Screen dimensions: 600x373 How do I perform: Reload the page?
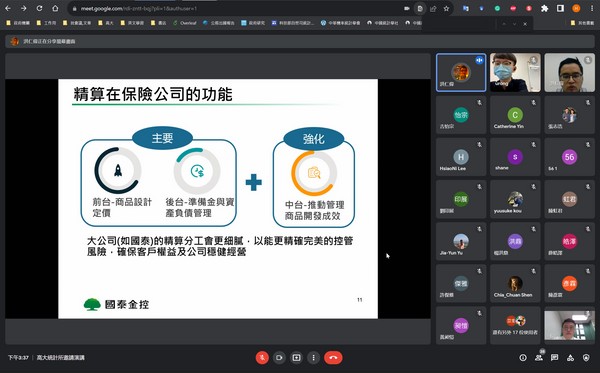(39, 8)
